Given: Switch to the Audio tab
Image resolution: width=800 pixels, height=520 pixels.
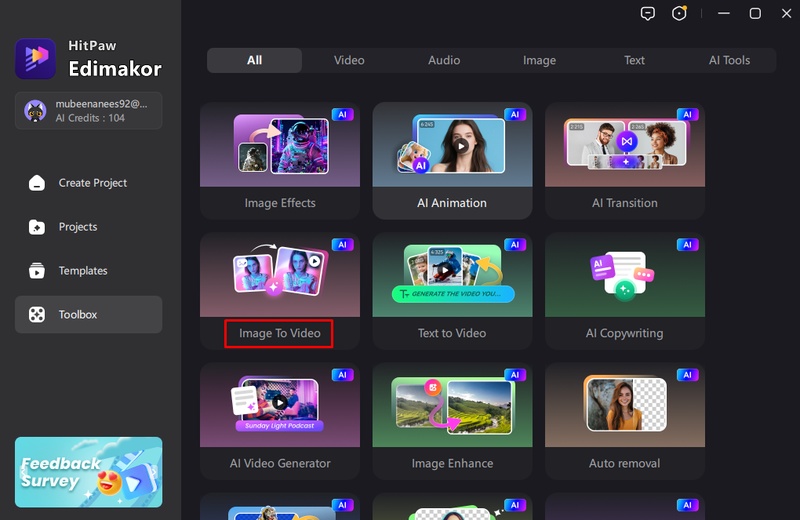Looking at the screenshot, I should [x=444, y=60].
